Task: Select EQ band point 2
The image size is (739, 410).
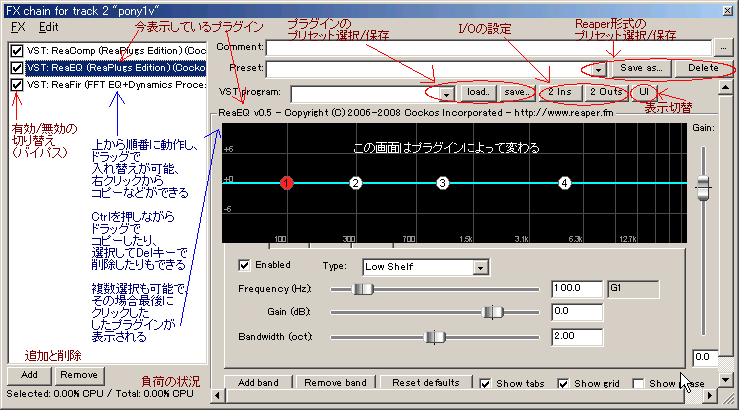Action: click(355, 183)
